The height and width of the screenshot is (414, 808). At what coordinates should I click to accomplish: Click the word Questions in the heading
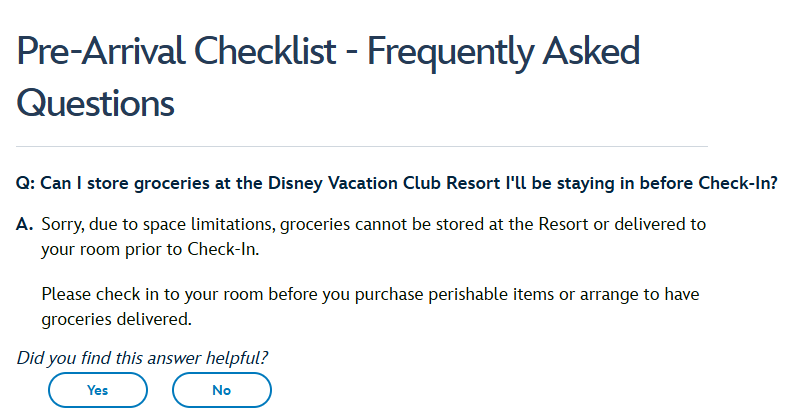(96, 101)
